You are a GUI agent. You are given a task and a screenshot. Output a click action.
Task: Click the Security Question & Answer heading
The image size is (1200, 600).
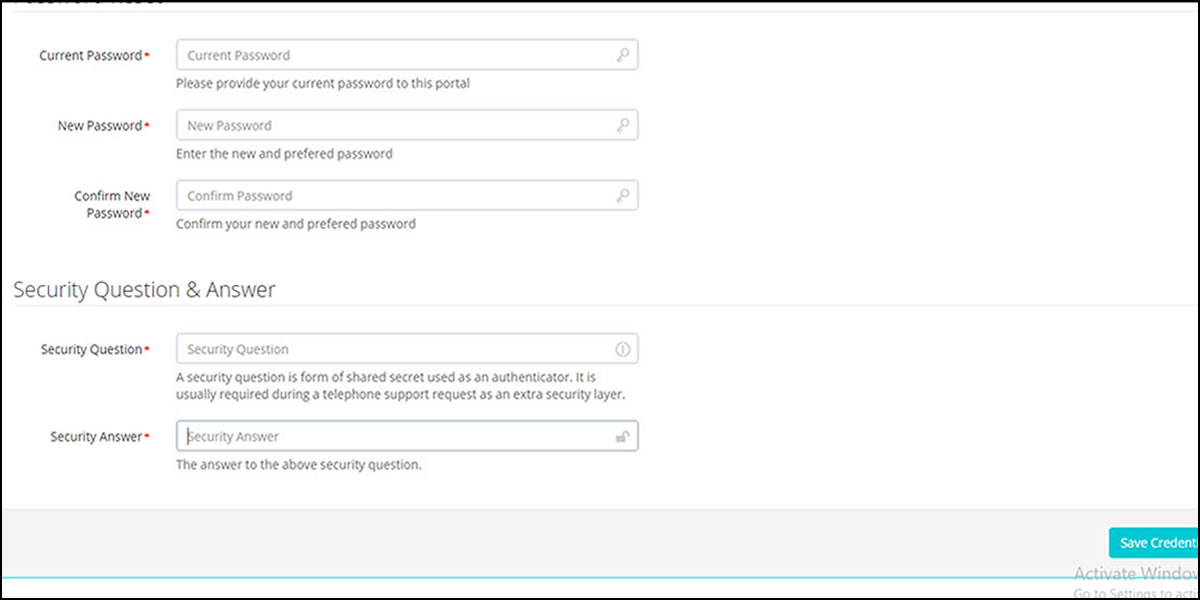144,290
